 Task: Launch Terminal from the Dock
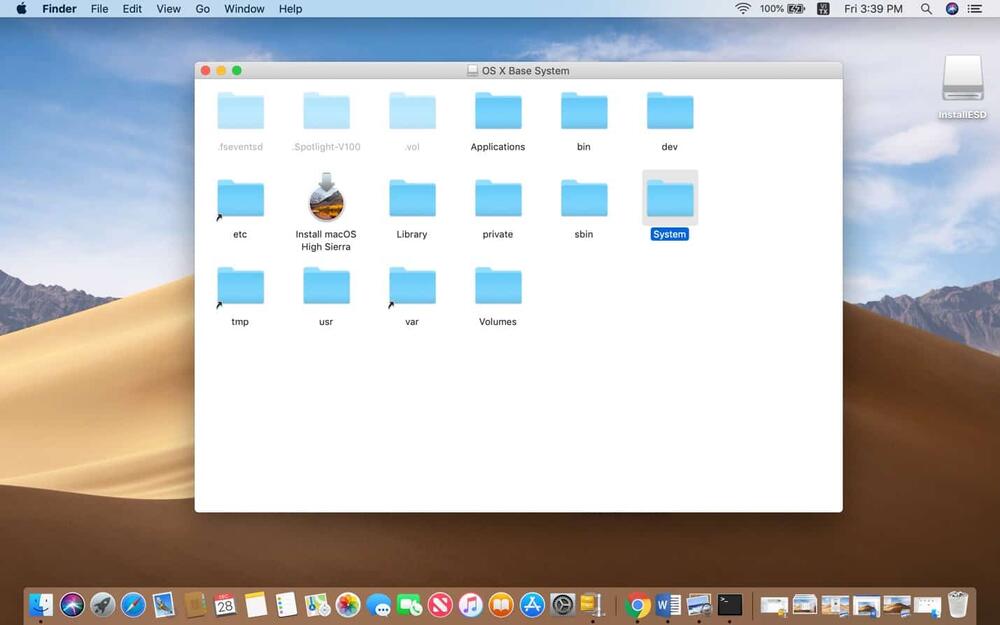730,605
